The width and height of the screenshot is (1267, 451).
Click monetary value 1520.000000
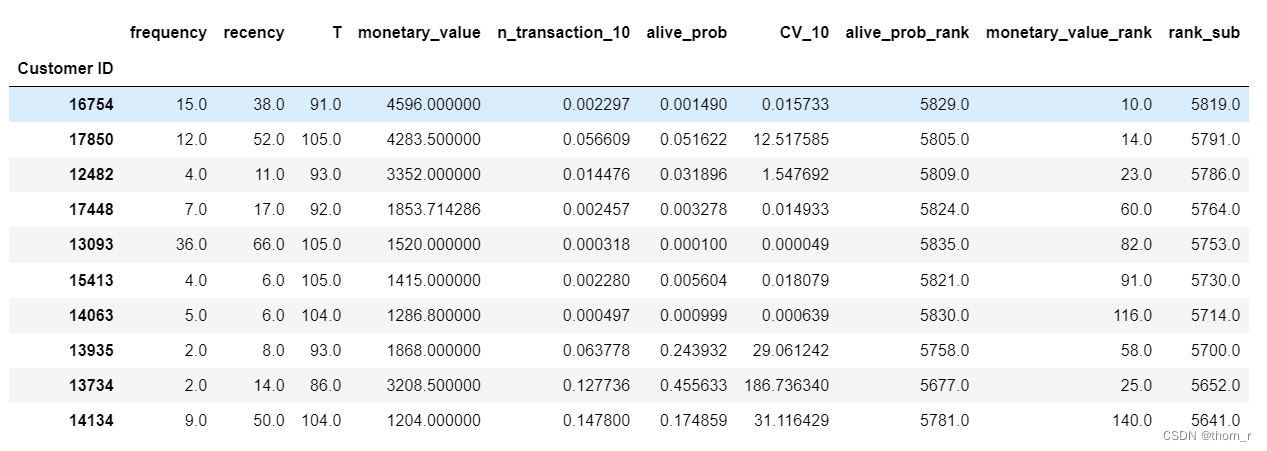click(x=432, y=245)
